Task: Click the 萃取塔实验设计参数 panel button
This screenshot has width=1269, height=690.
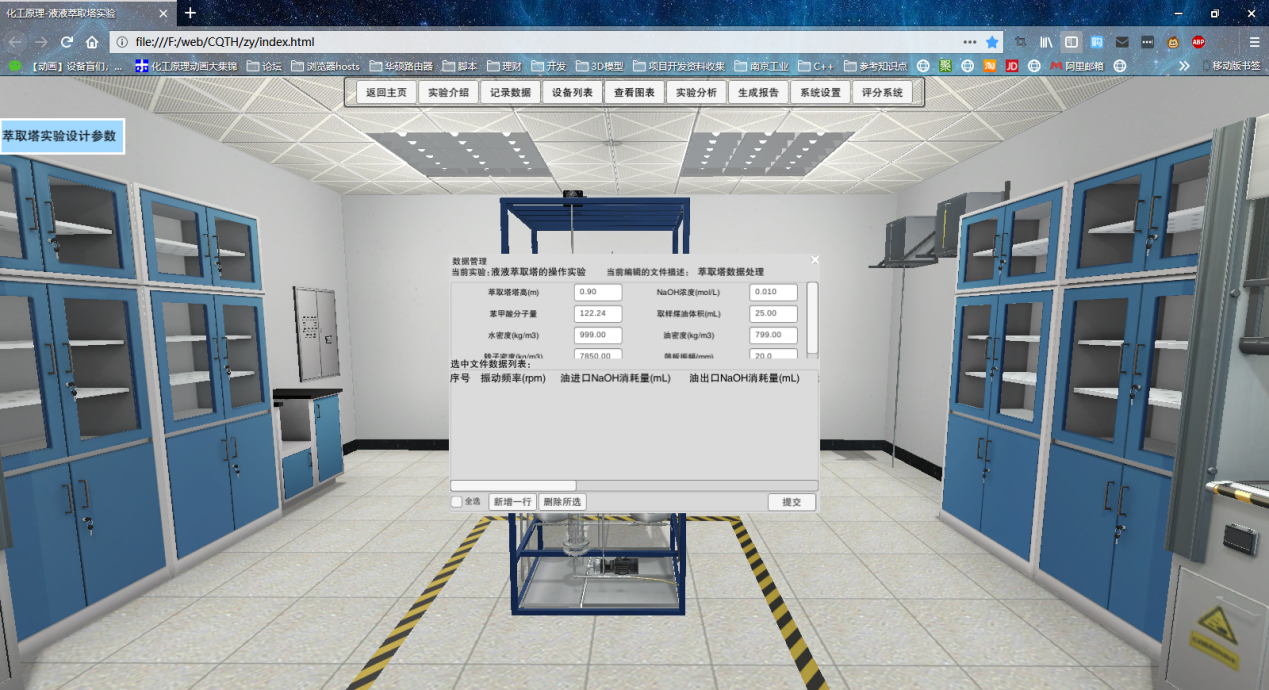Action: (x=61, y=136)
